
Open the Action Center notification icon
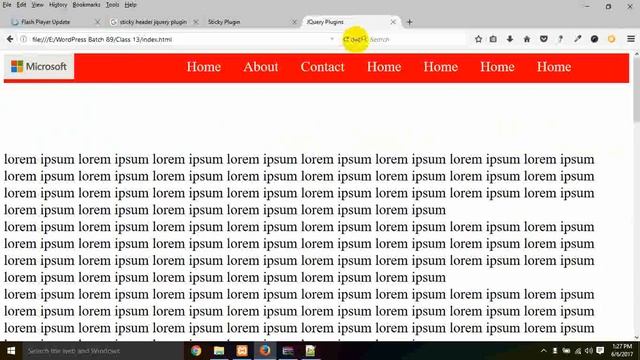(x=600, y=351)
